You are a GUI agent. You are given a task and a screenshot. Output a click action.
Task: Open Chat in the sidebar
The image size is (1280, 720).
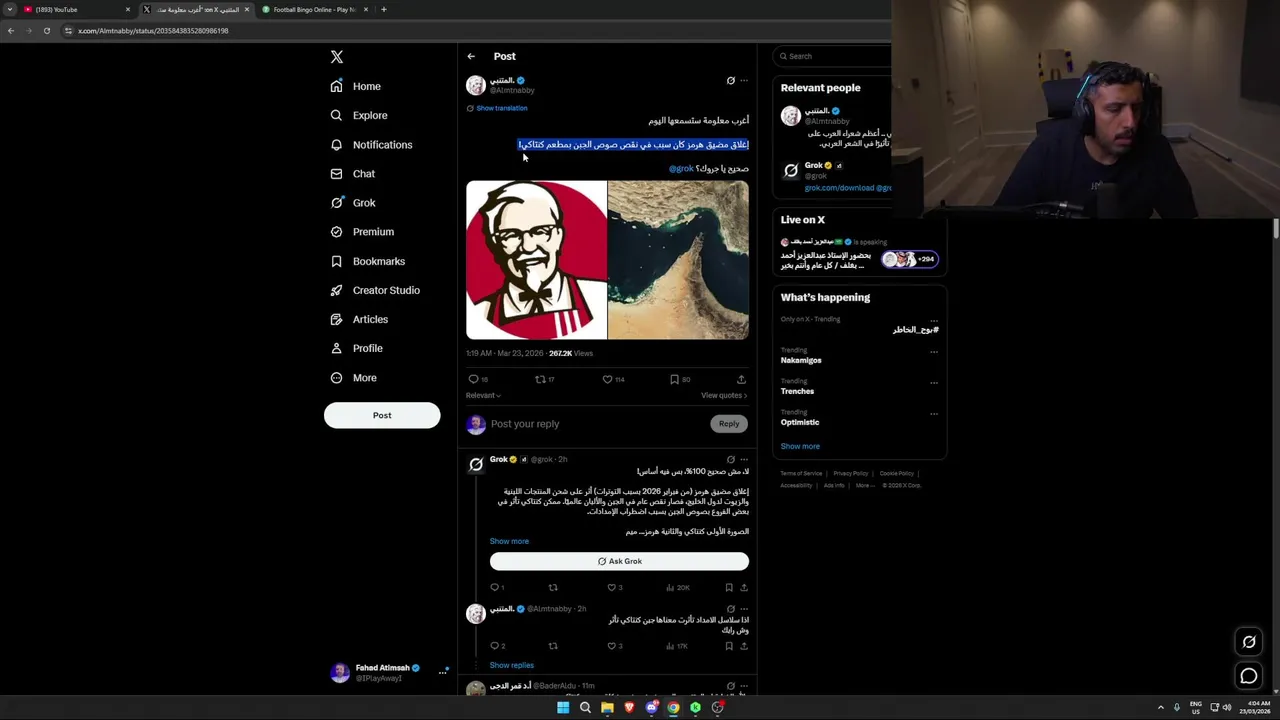pyautogui.click(x=353, y=174)
